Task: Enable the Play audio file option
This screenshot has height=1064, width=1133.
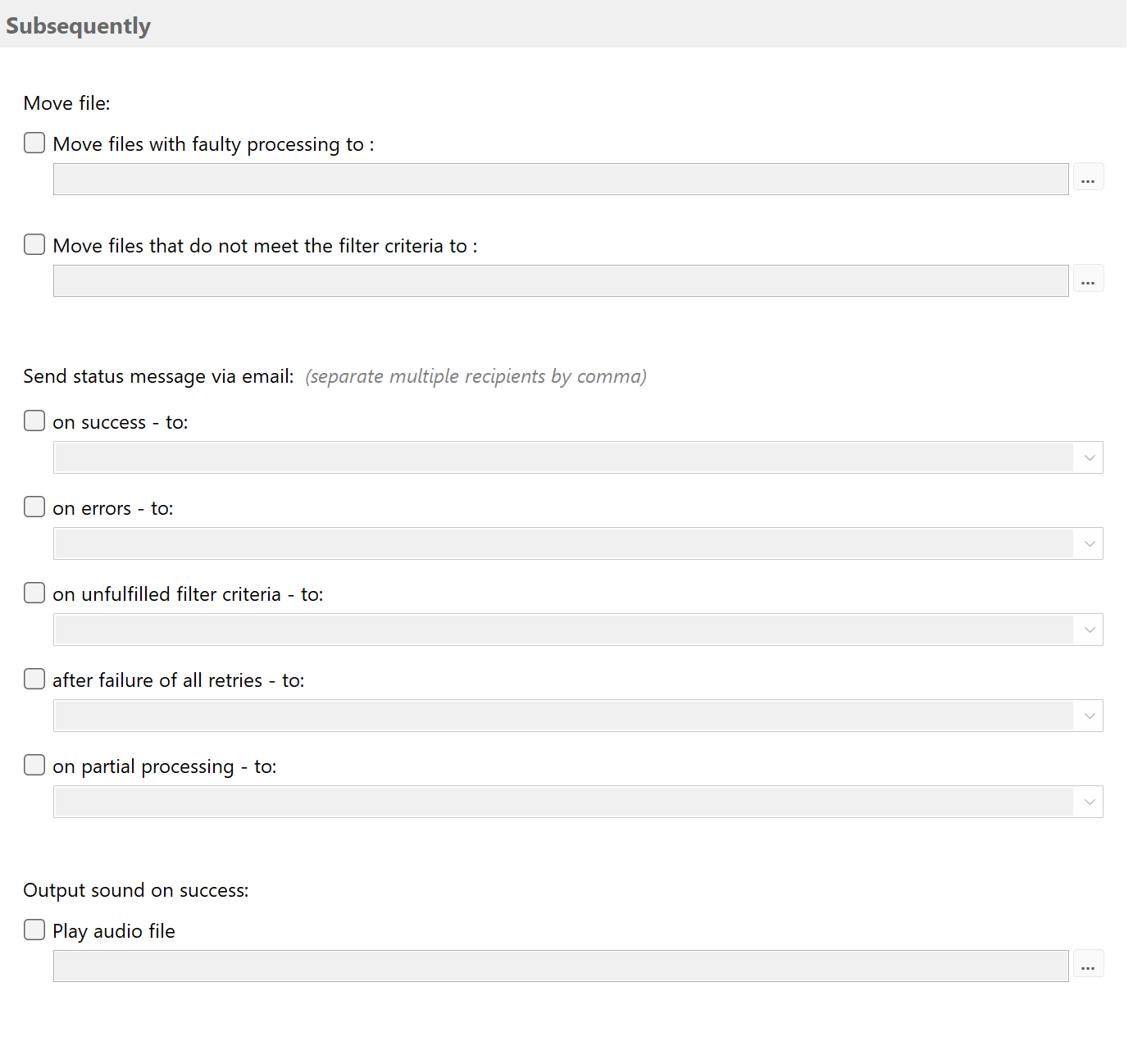Action: click(34, 930)
